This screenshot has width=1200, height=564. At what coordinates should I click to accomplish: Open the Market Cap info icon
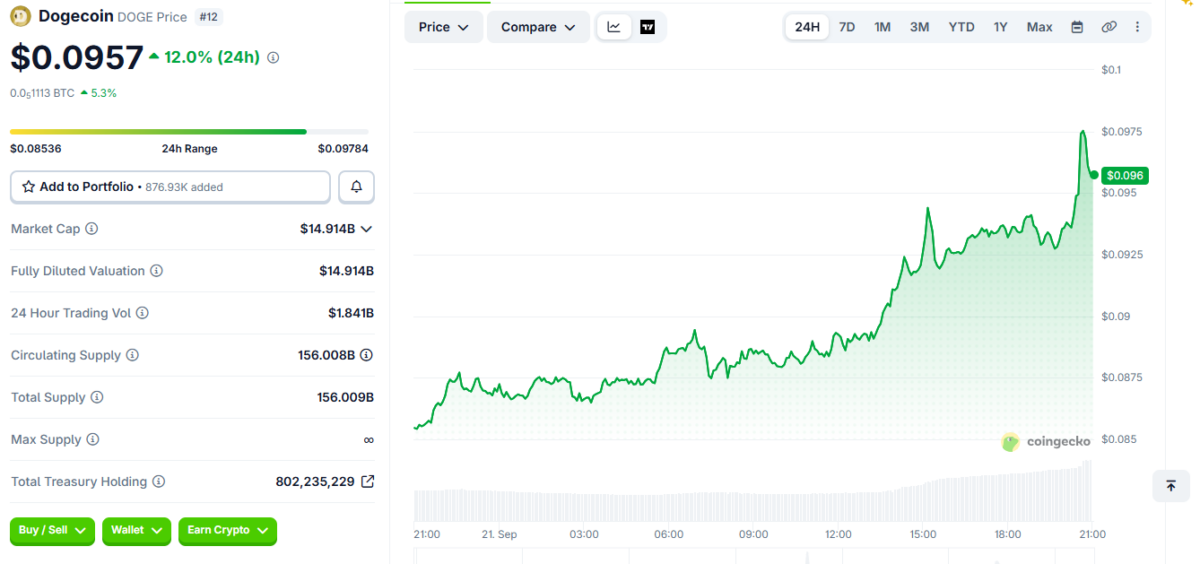[92, 229]
